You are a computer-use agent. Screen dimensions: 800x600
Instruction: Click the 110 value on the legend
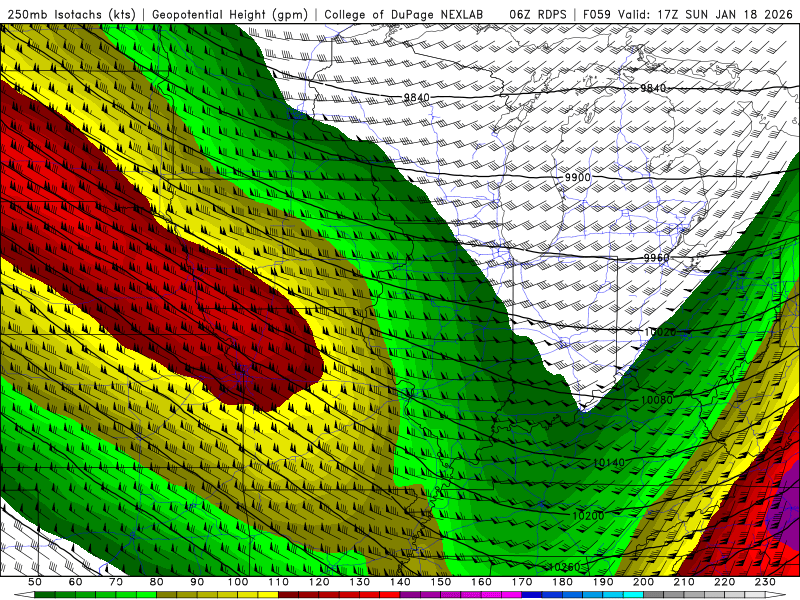279,582
